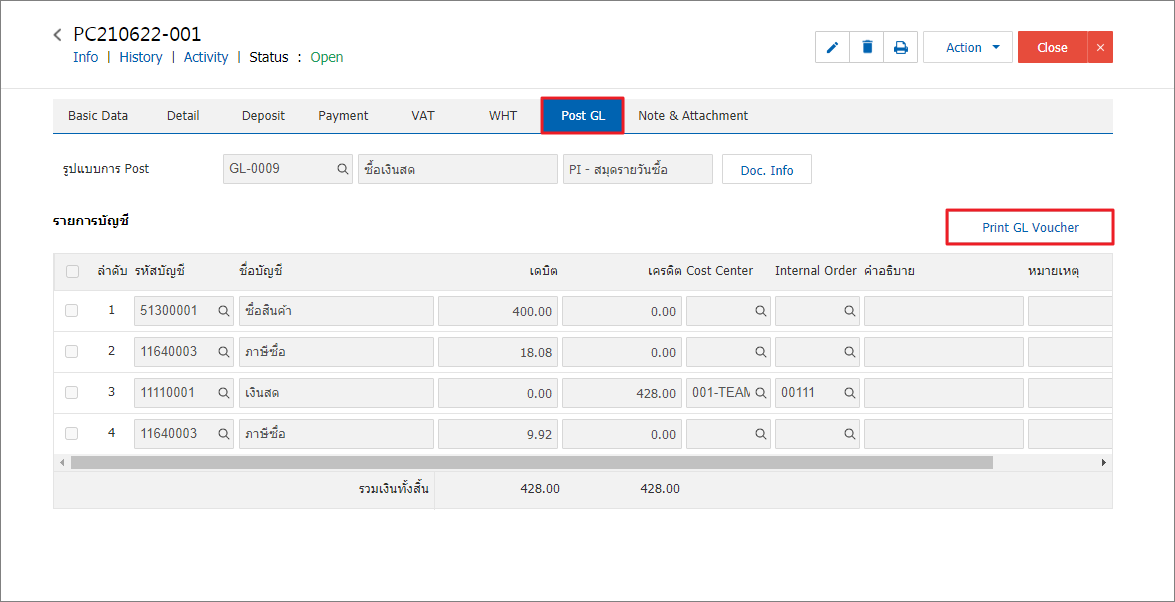The height and width of the screenshot is (602, 1175).
Task: Click the Doc. Info button
Action: click(x=767, y=169)
